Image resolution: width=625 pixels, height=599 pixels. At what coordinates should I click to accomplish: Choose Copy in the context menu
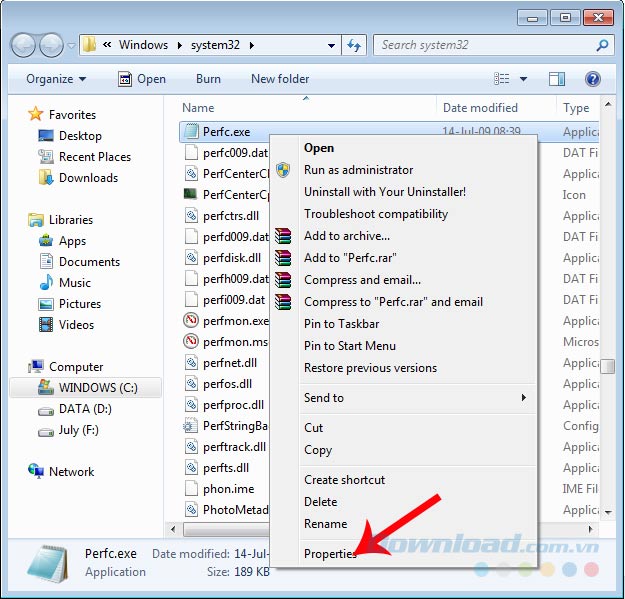(318, 450)
